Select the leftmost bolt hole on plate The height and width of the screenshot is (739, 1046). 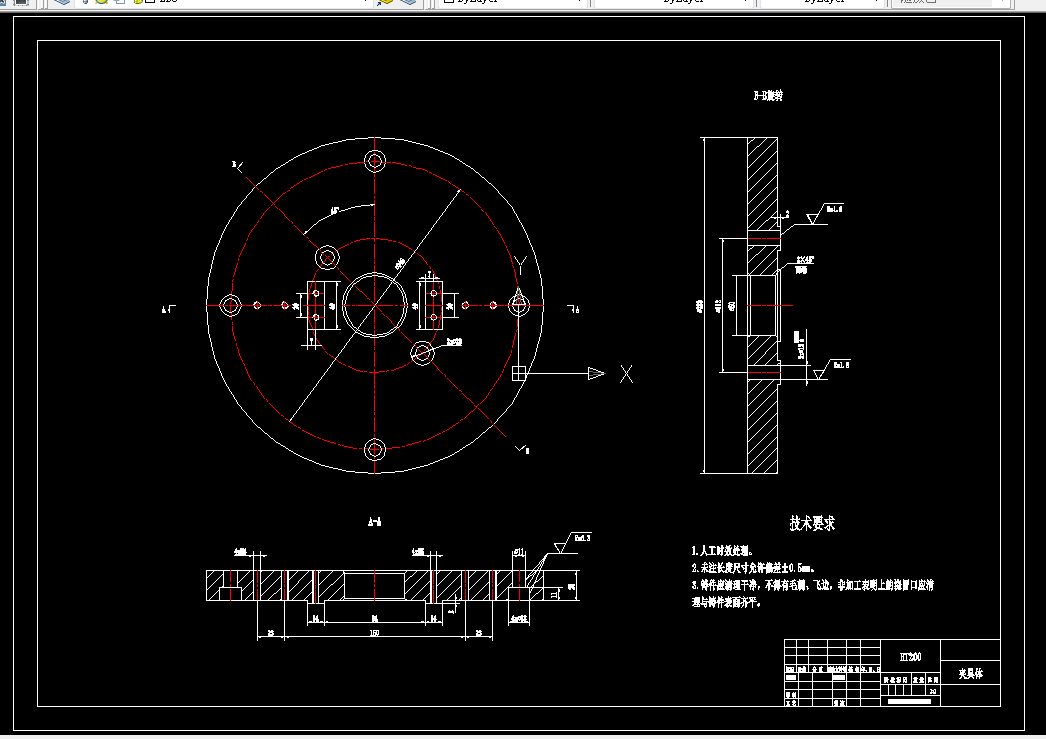click(x=231, y=305)
